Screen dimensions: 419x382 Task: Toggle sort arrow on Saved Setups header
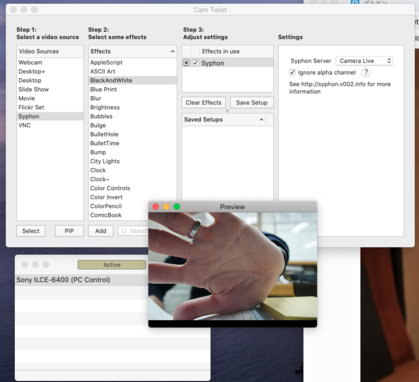pos(261,119)
